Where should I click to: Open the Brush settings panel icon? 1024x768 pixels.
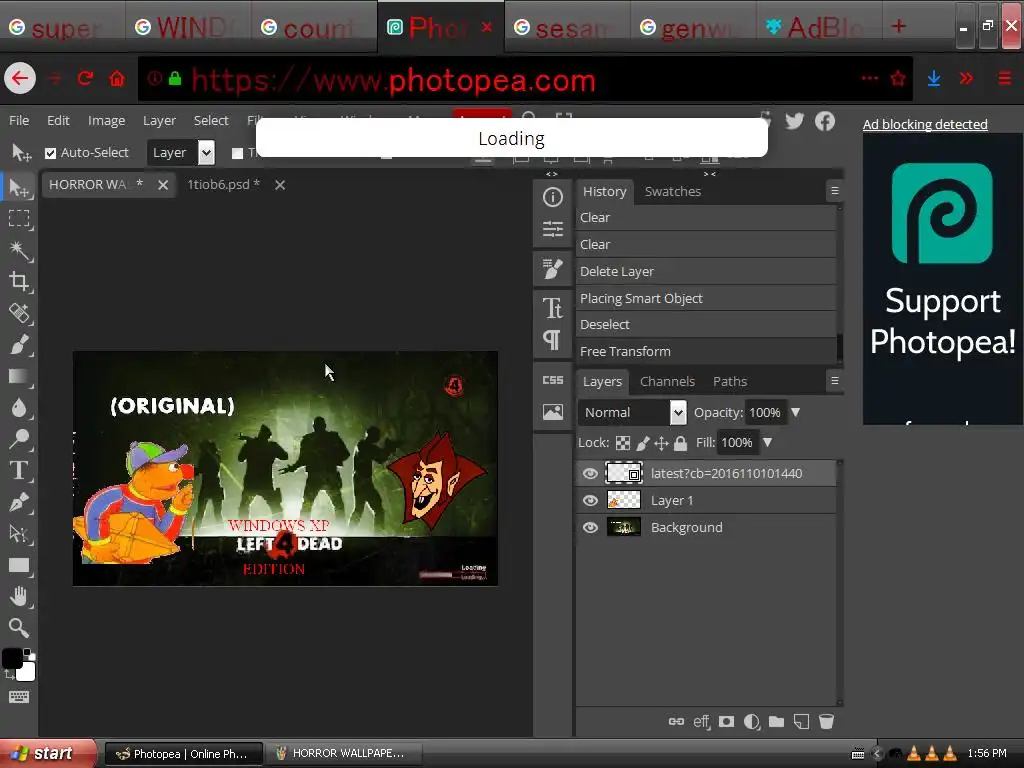(552, 268)
